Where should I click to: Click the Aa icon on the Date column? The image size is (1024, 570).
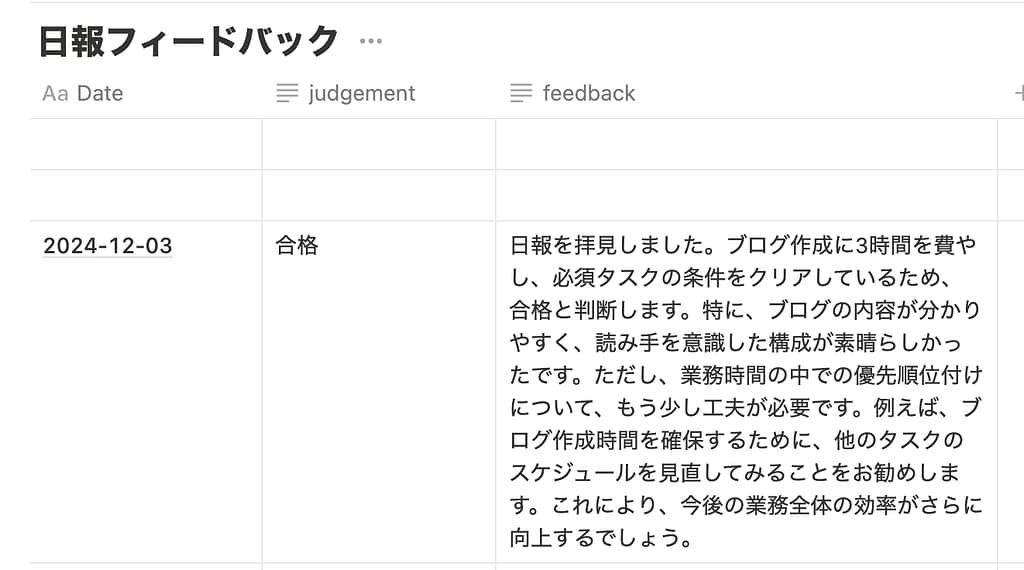coord(55,94)
